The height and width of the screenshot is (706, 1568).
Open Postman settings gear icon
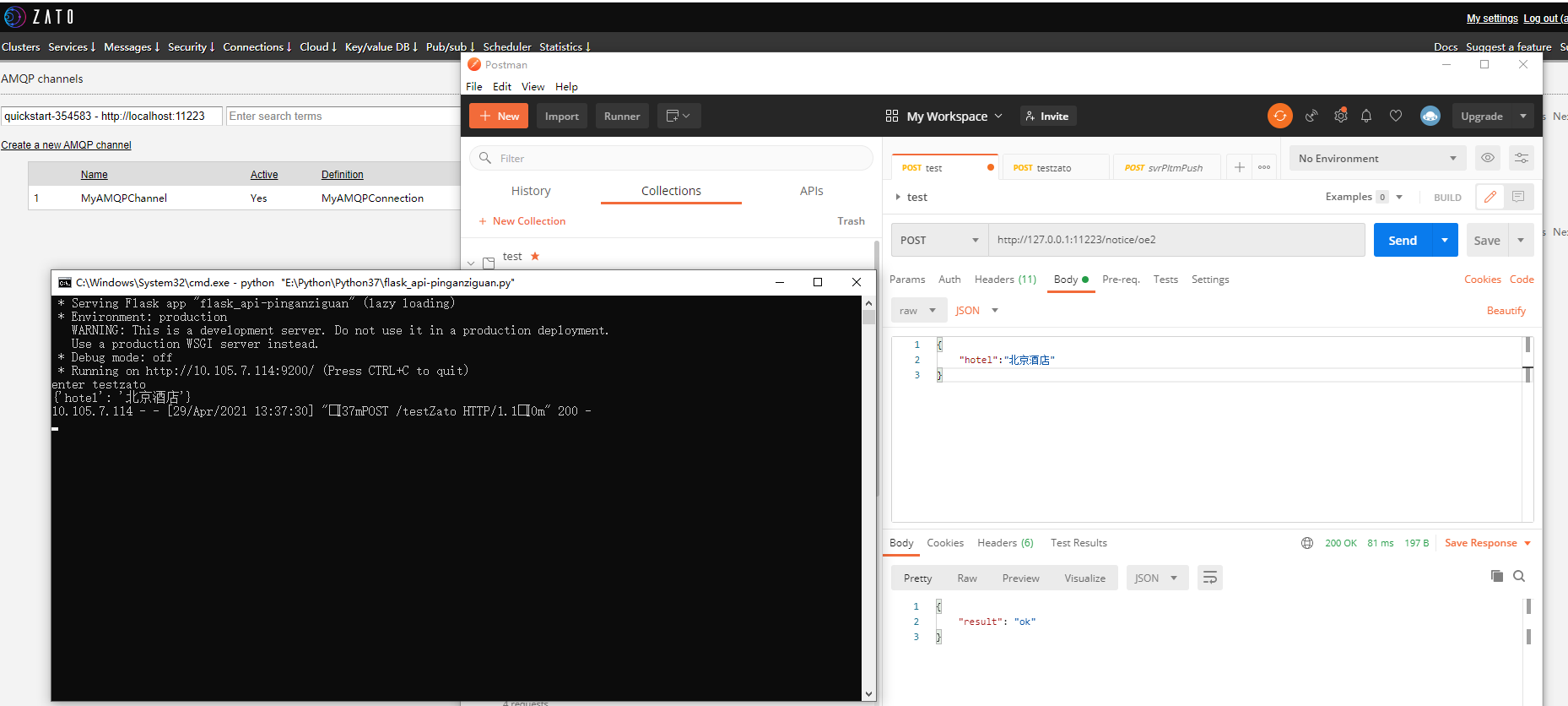click(1340, 116)
